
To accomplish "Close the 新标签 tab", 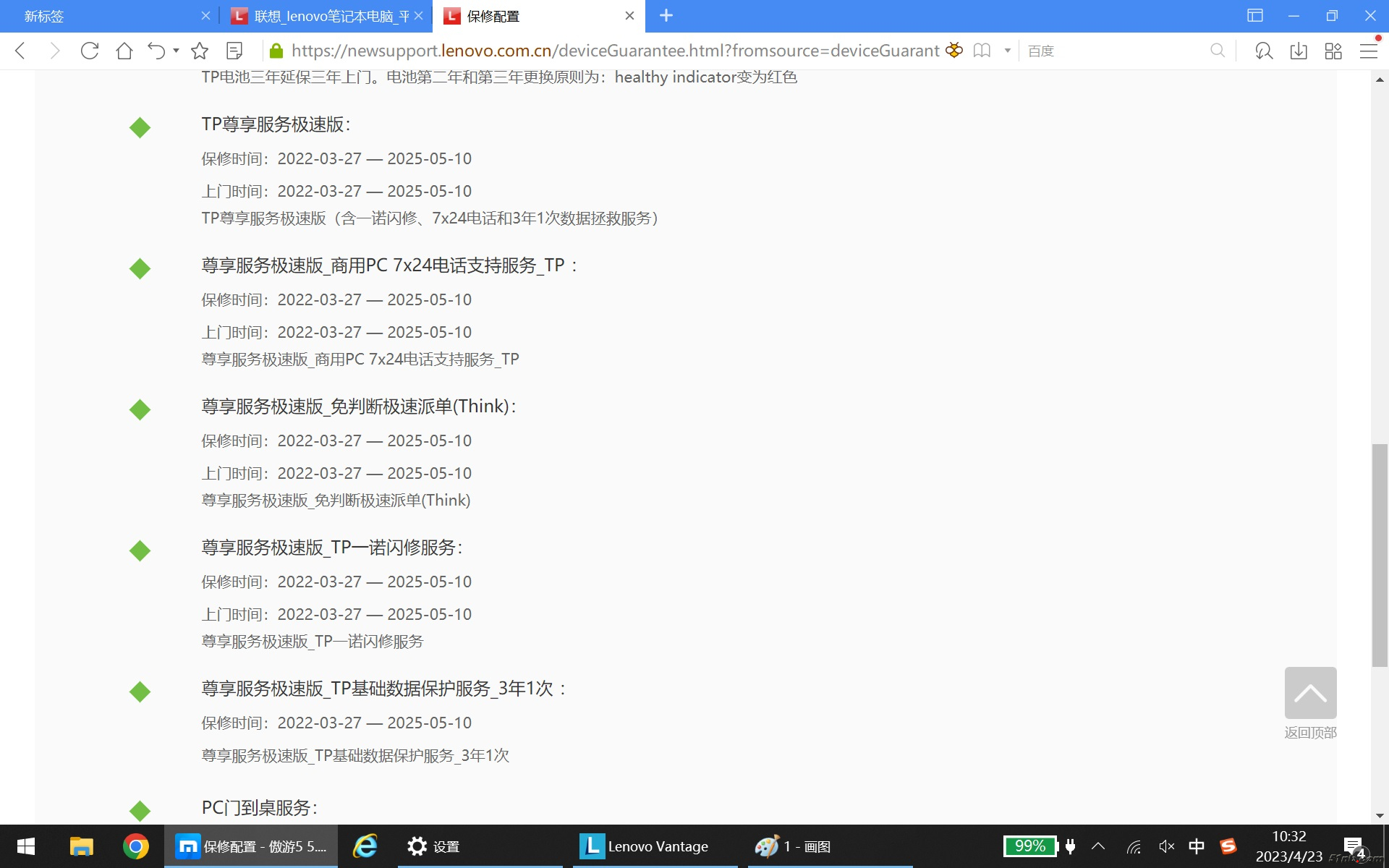I will pos(205,16).
